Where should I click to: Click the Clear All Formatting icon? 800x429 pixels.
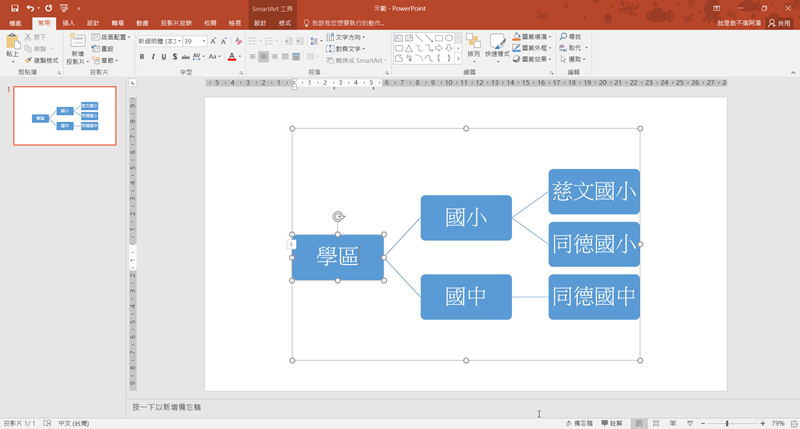coord(237,42)
